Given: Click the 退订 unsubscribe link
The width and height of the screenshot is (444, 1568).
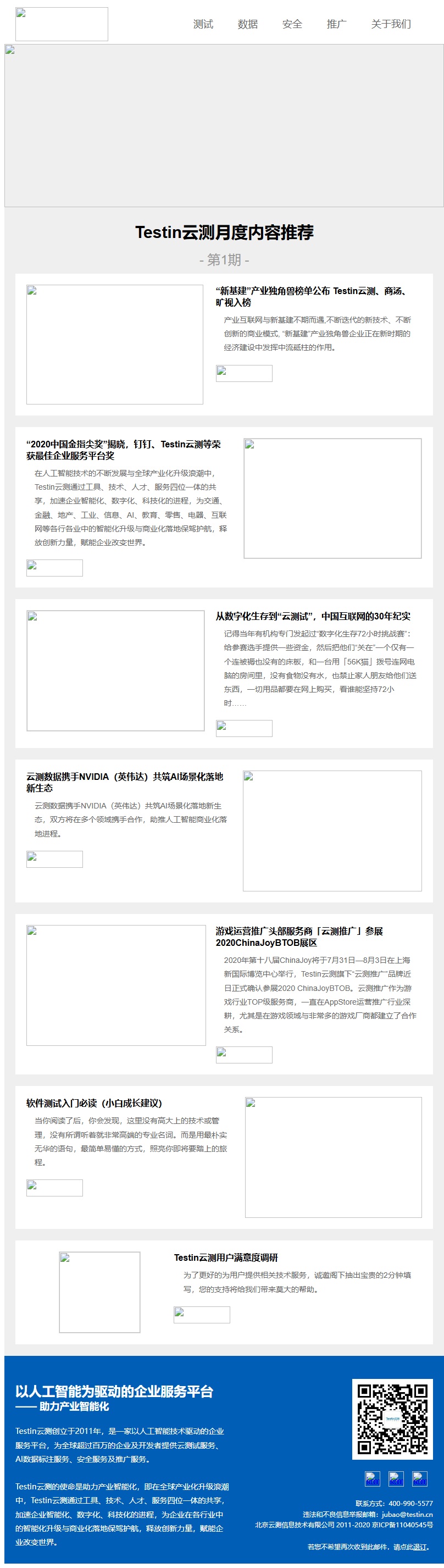Looking at the screenshot, I should pos(420,1547).
